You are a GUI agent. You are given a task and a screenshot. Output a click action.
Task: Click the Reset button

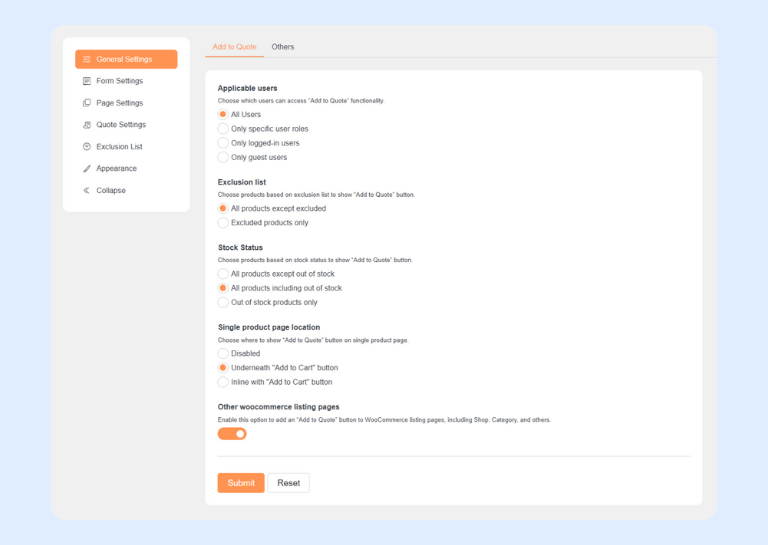click(288, 483)
